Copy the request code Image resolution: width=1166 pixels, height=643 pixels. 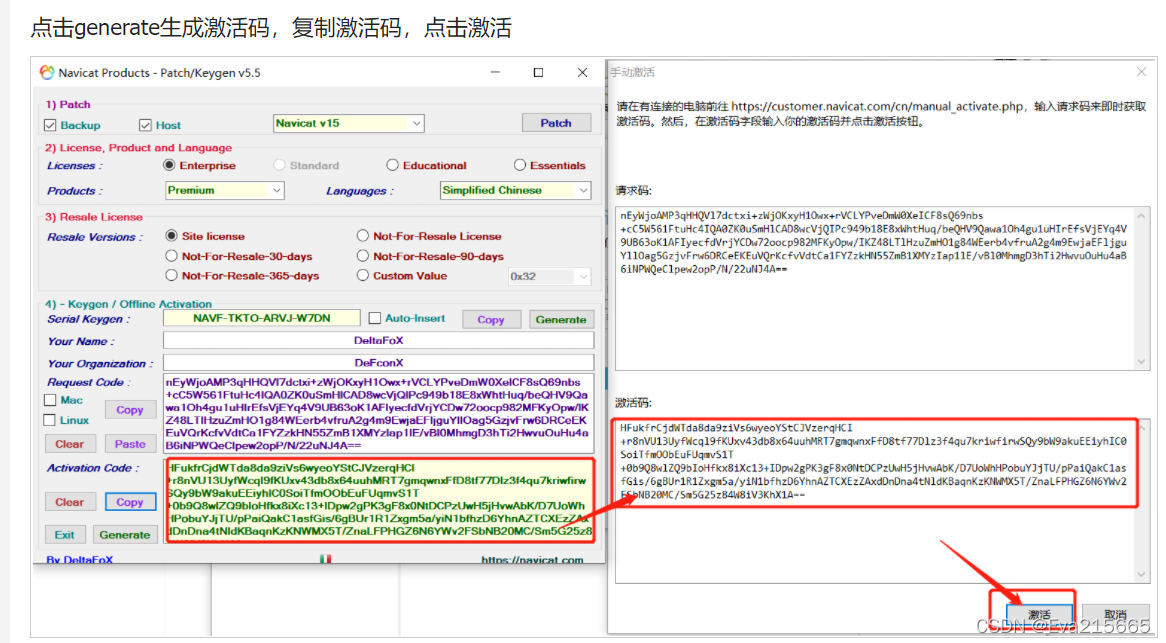129,410
